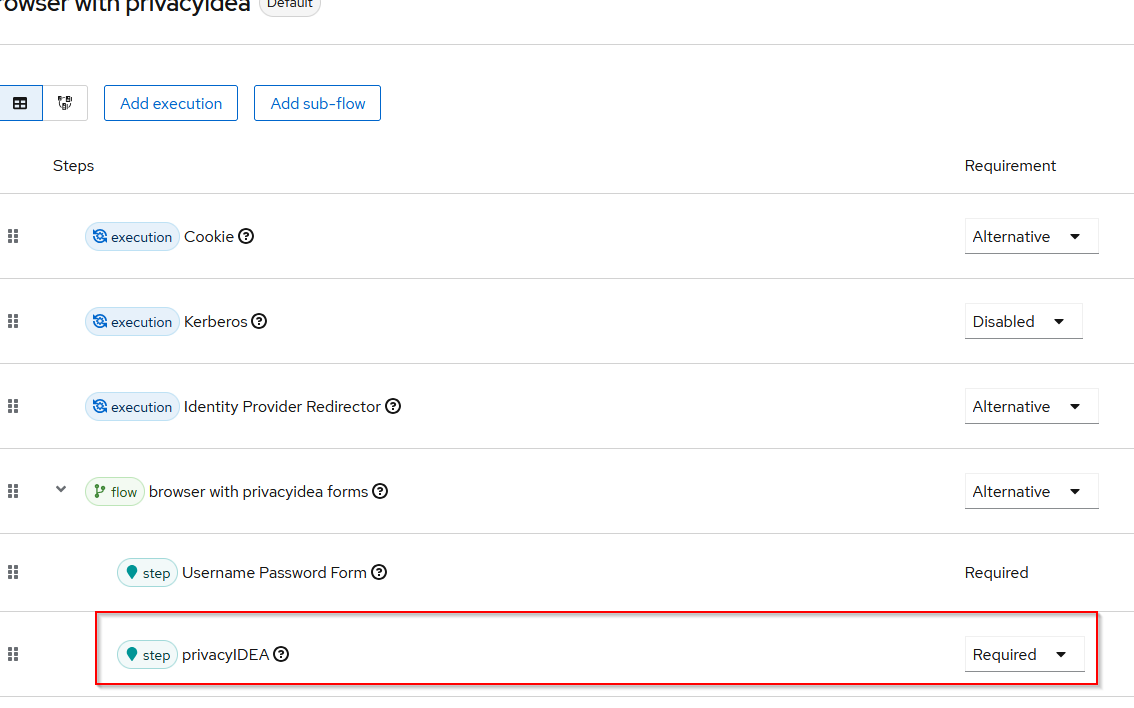
Task: Open Cookie requirement dropdown
Action: (1031, 237)
